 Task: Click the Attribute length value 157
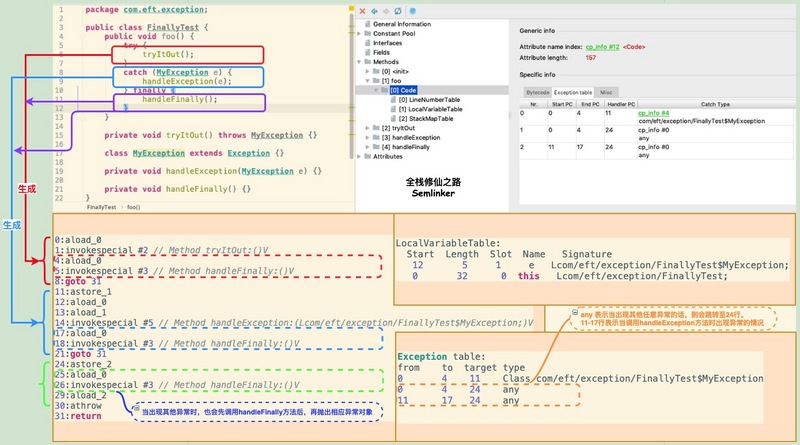[590, 58]
